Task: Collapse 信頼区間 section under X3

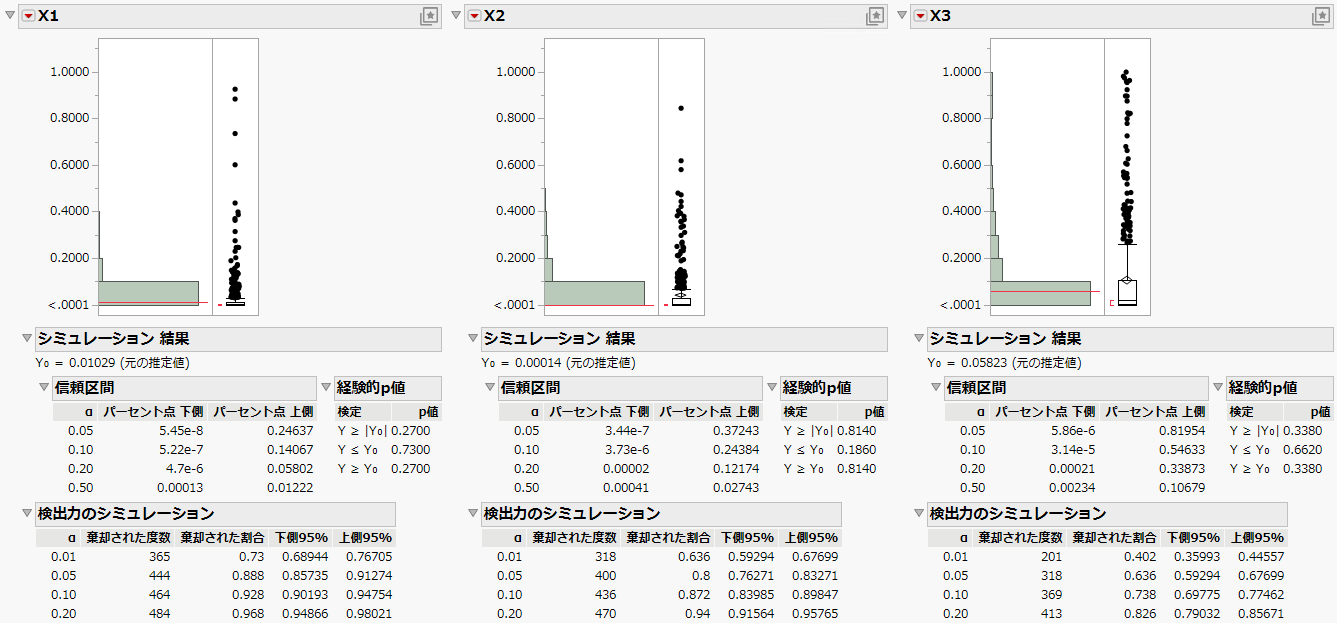Action: coord(935,388)
